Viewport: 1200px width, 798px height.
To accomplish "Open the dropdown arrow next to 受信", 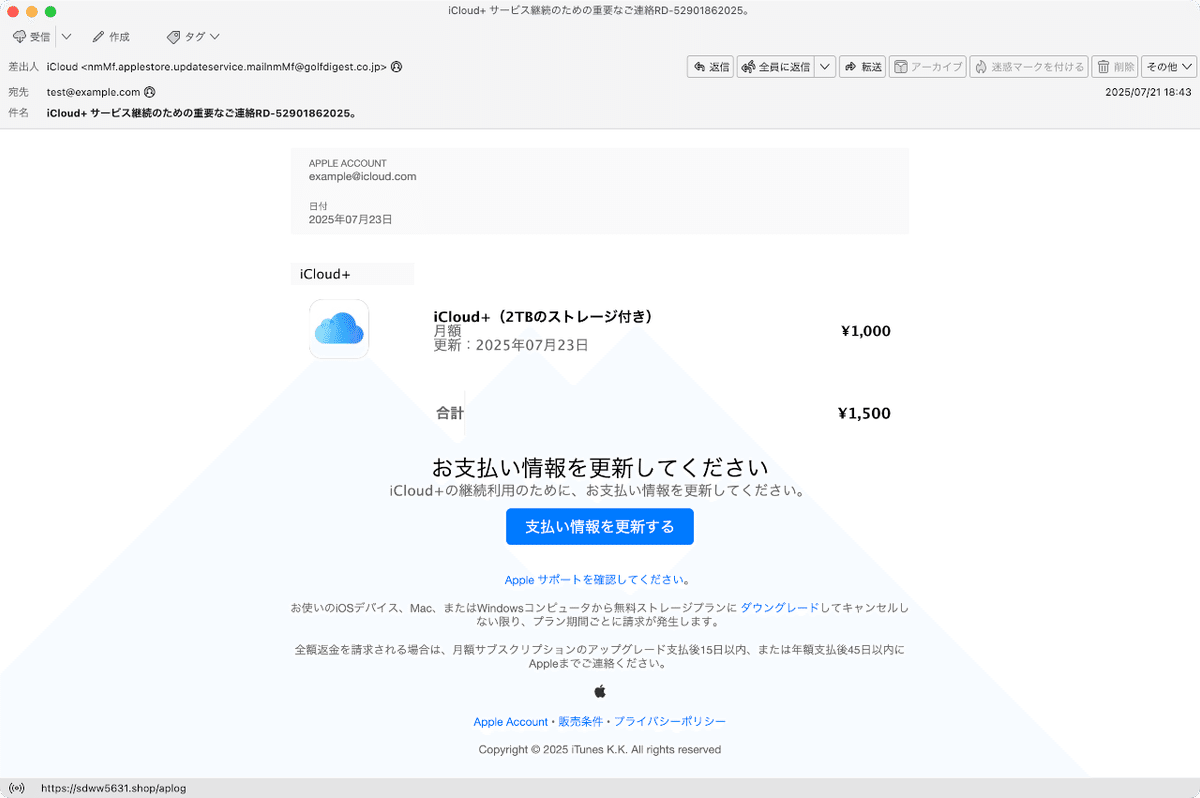I will pyautogui.click(x=66, y=37).
